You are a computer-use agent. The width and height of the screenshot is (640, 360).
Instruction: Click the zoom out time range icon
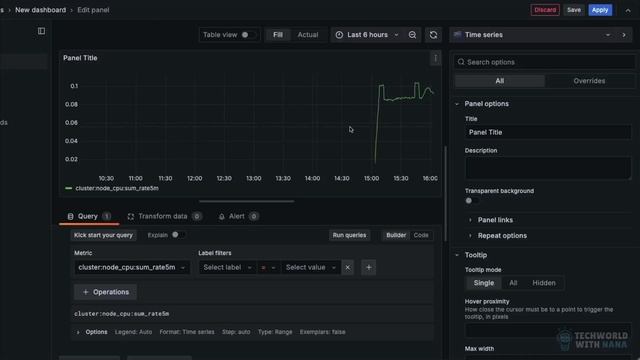pos(412,35)
